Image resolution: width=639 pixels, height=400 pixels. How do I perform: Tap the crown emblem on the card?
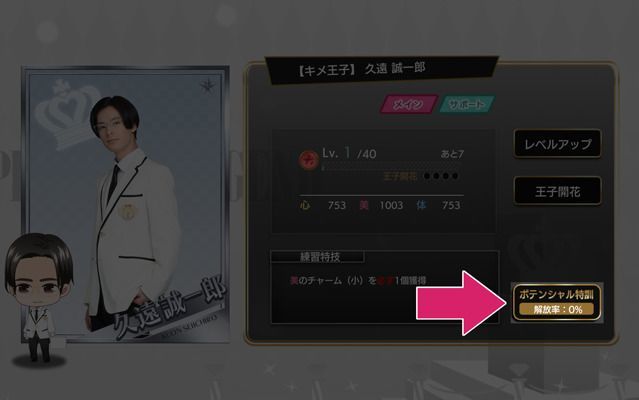pyautogui.click(x=65, y=115)
